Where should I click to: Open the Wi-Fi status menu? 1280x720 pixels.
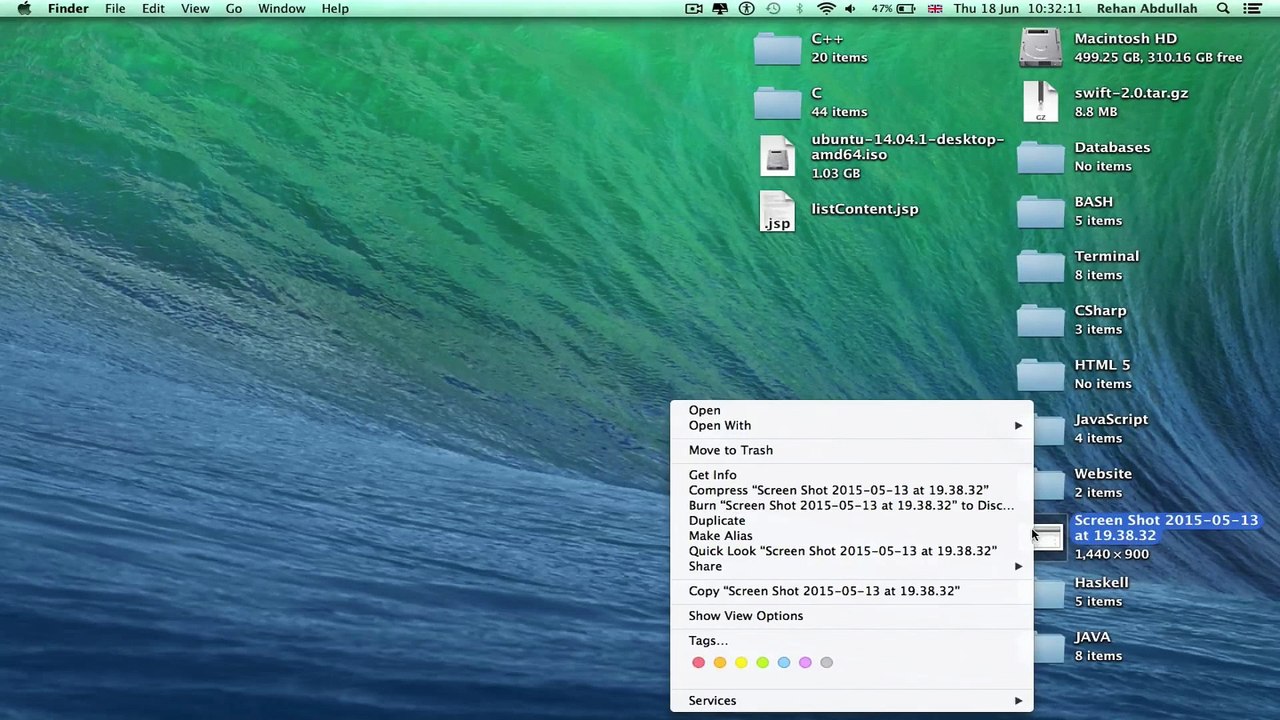826,9
